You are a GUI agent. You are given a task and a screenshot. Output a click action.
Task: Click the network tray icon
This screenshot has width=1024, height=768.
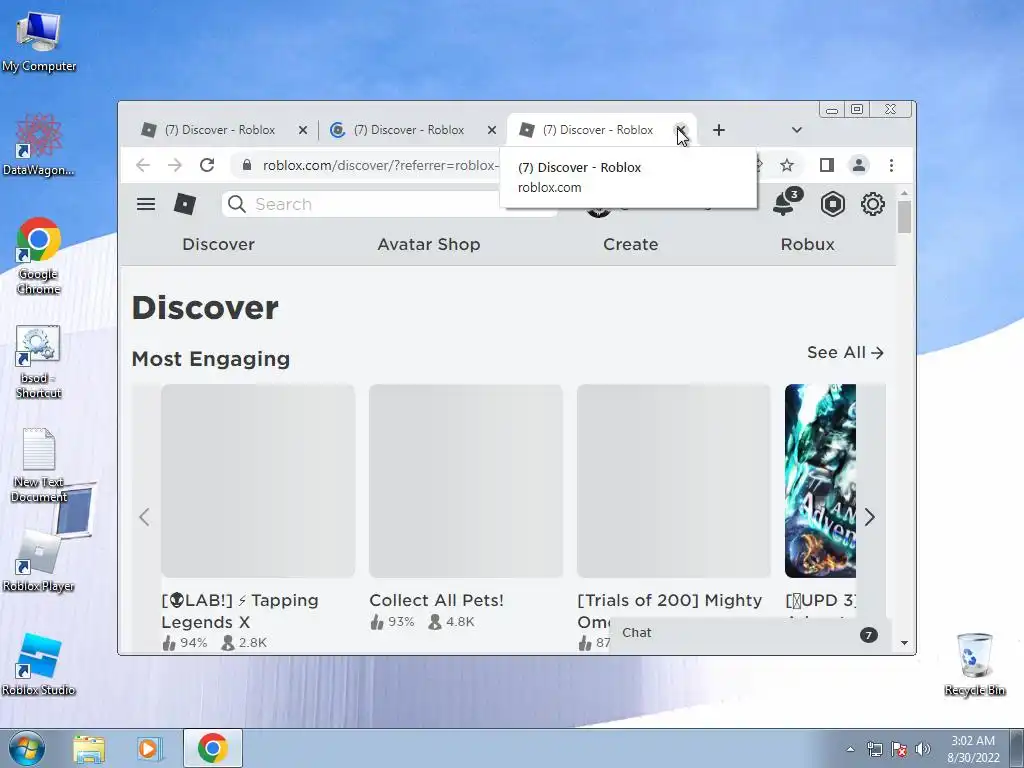pyautogui.click(x=874, y=749)
